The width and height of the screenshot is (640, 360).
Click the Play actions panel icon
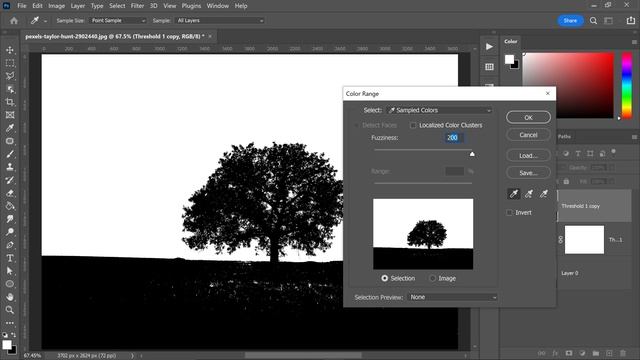(489, 47)
